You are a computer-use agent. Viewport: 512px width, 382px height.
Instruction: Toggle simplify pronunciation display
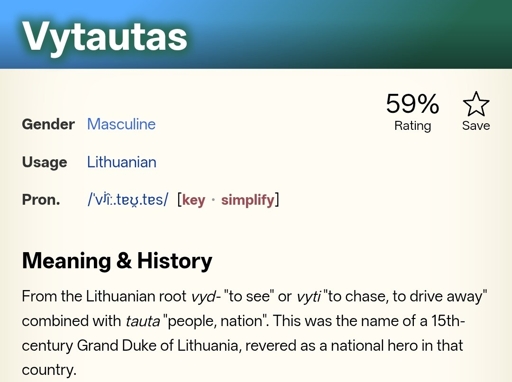coord(248,200)
